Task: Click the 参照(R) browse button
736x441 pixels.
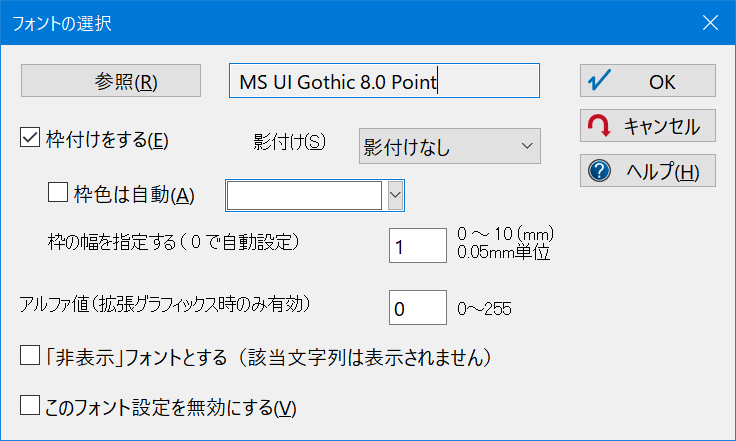Action: (x=111, y=81)
